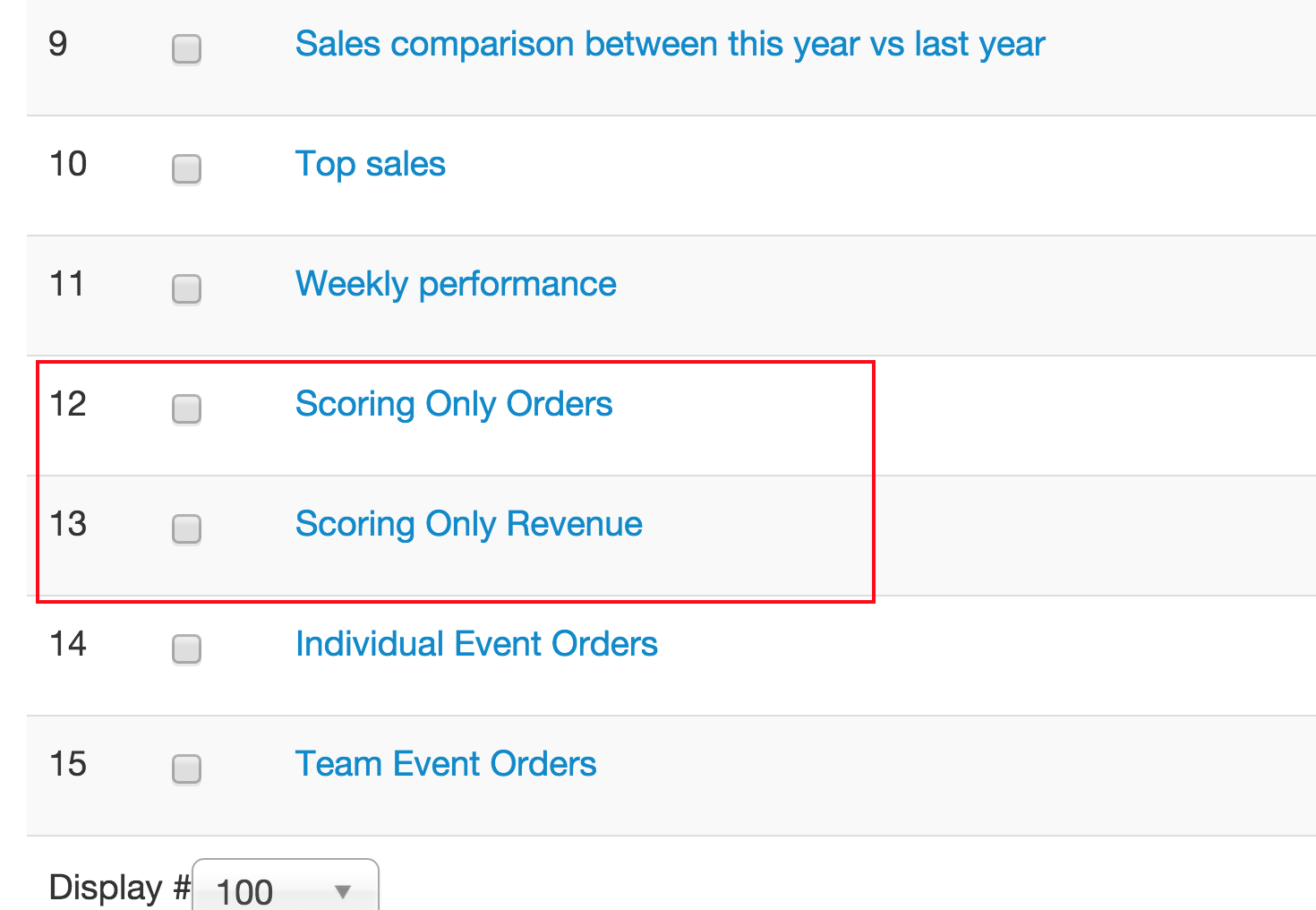Click row number 15 in the list

coord(68,764)
